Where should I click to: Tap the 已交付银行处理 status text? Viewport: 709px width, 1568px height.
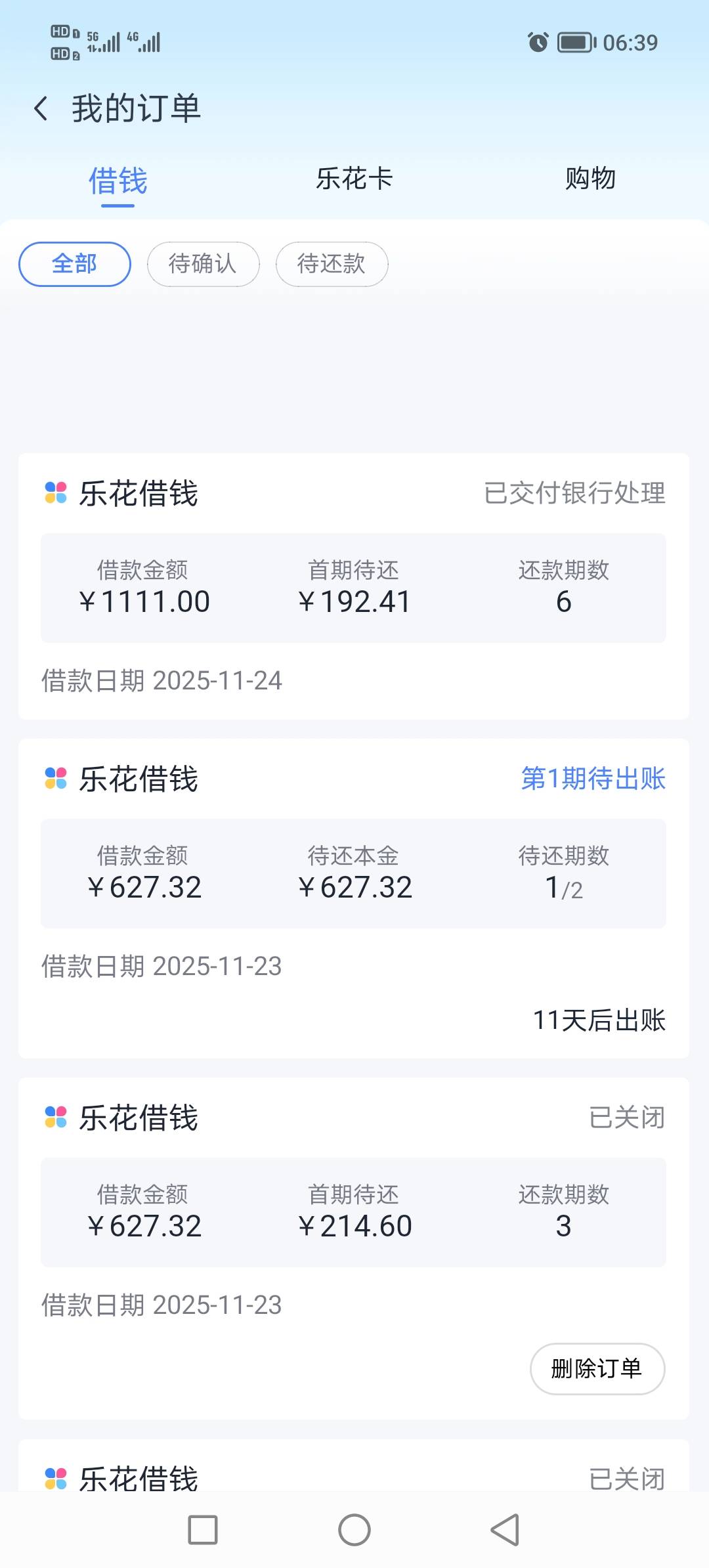[x=574, y=493]
